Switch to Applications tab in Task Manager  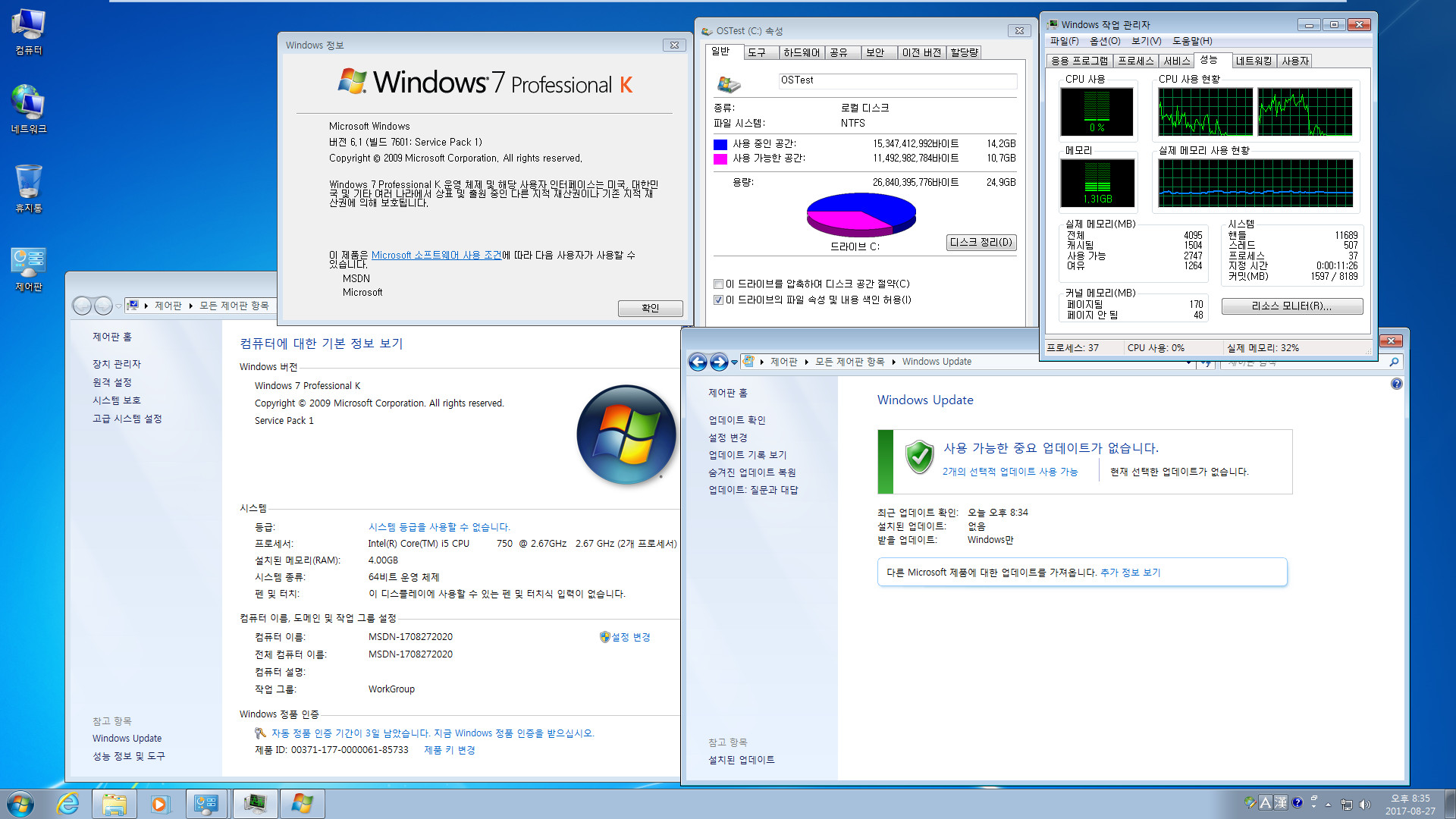pos(1079,61)
